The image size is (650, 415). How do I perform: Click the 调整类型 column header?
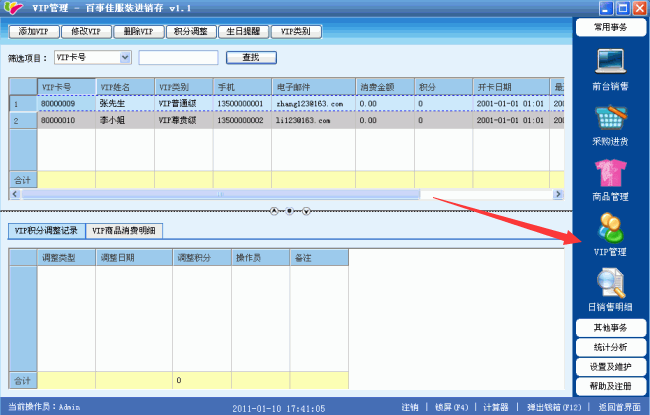[x=67, y=257]
